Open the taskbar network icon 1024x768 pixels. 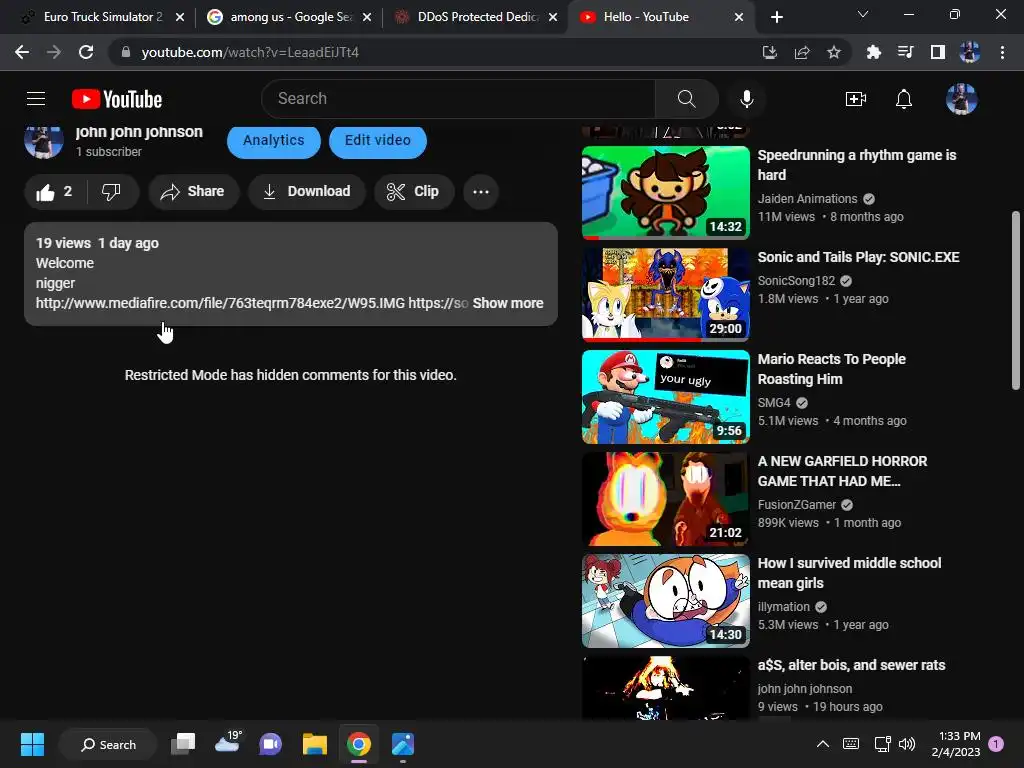coord(882,744)
